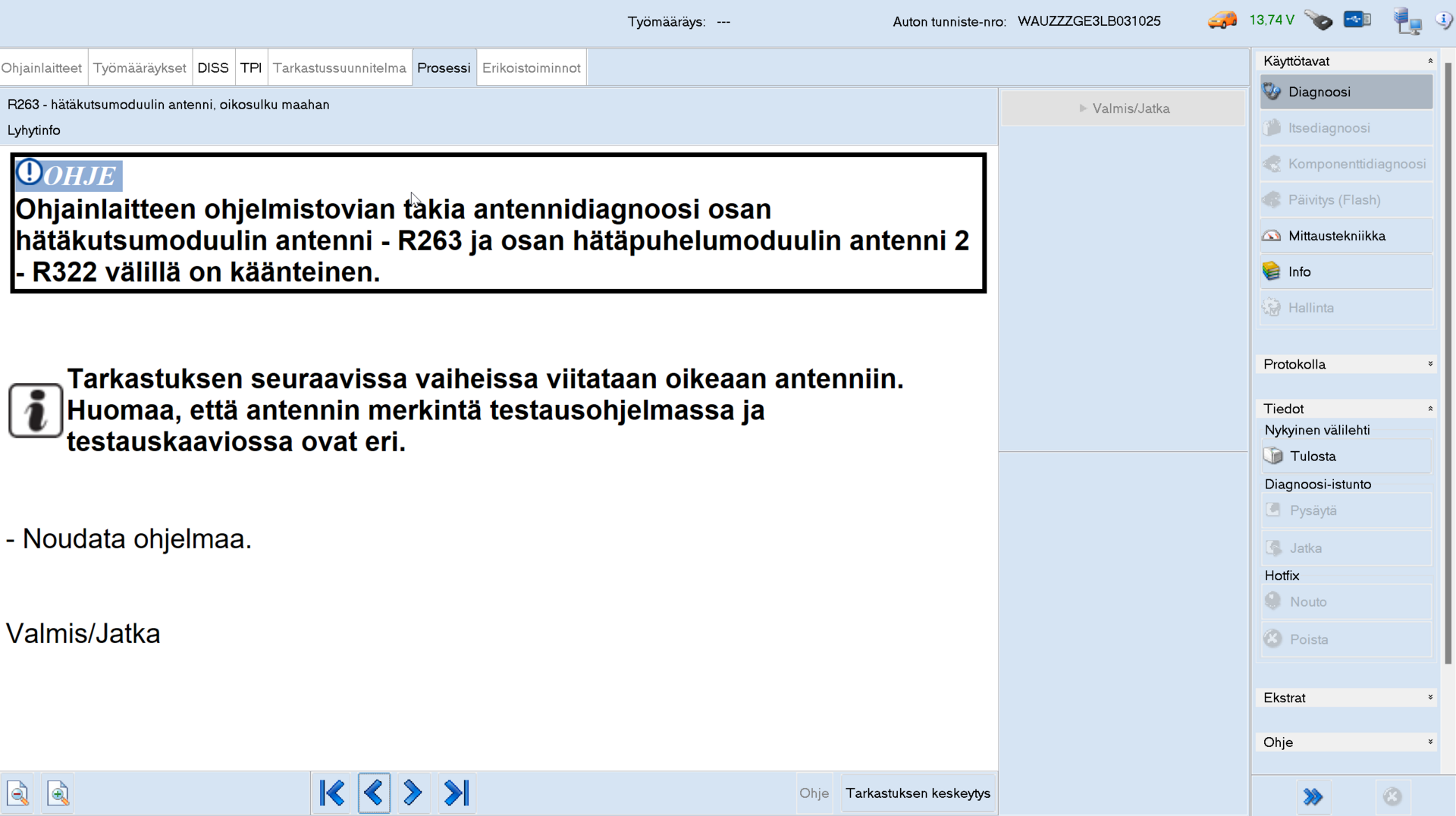1456x816 pixels.
Task: Click the right sidebar vertical scrollbar
Action: (1448, 364)
